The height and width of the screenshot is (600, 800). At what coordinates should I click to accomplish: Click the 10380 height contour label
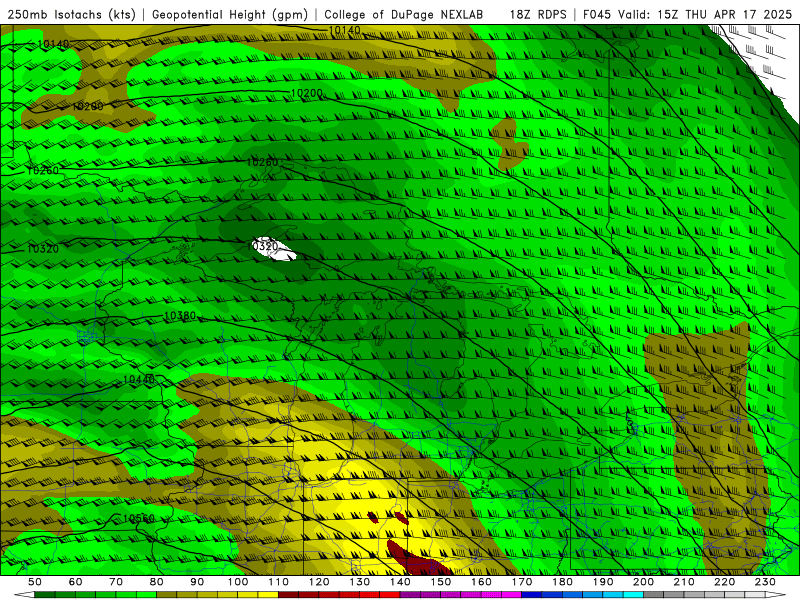coord(180,316)
